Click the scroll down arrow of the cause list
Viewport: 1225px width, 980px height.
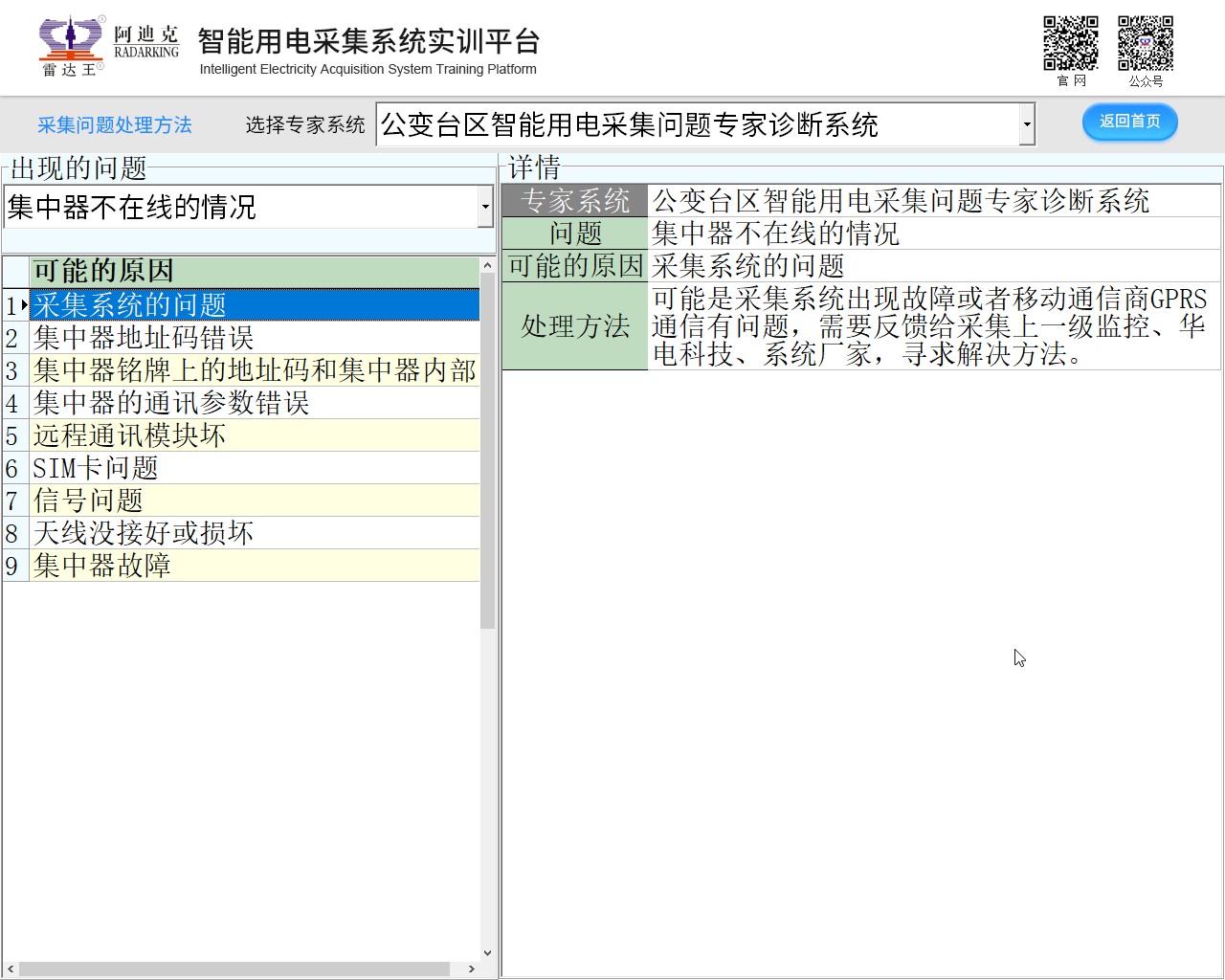(487, 952)
